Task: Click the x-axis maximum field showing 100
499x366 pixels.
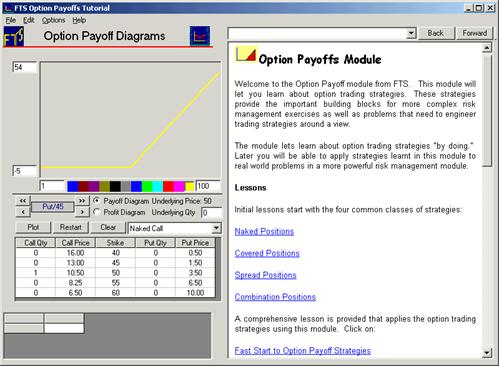Action: click(x=208, y=186)
